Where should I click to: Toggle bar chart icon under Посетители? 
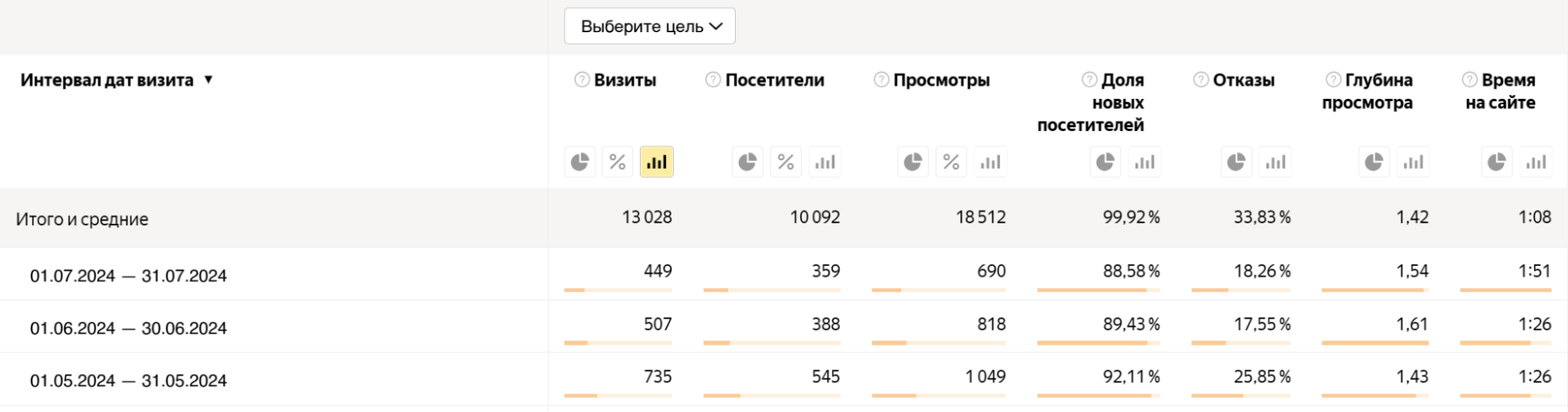click(x=824, y=162)
